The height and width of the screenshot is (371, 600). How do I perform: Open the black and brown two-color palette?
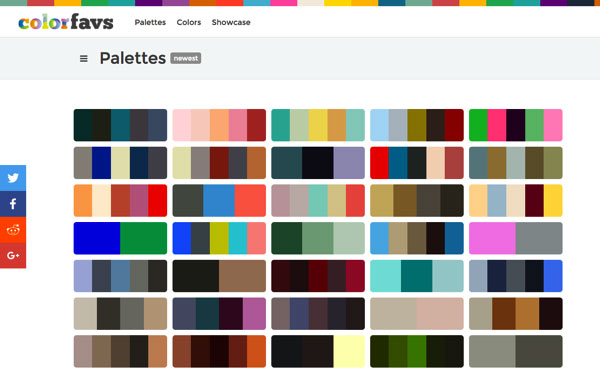[219, 276]
